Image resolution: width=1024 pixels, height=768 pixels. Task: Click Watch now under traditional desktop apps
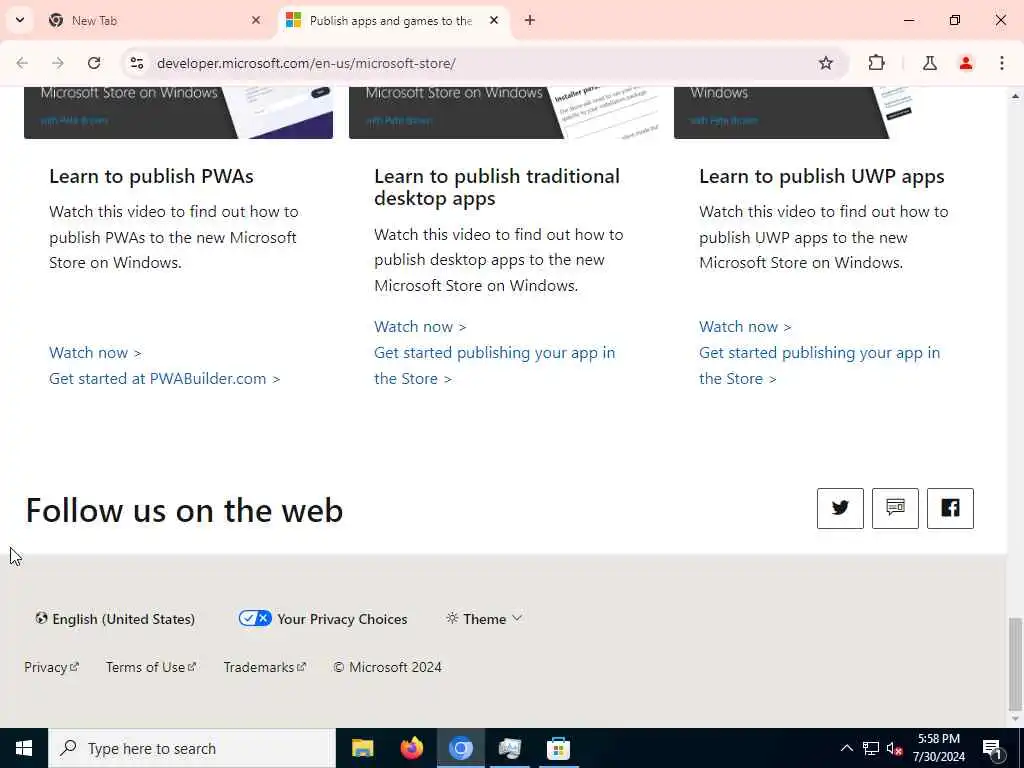click(x=420, y=327)
